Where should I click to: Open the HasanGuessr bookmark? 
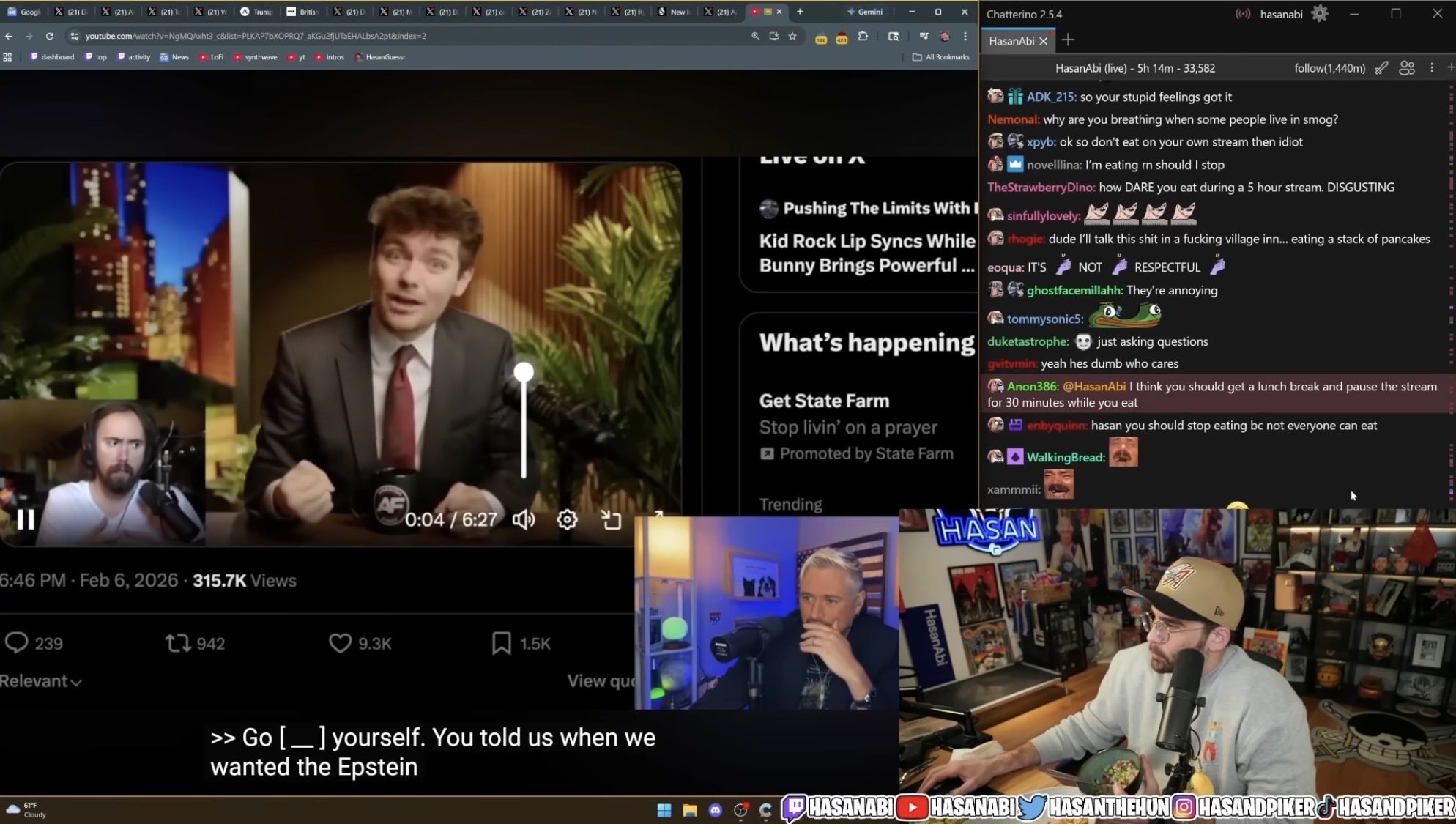click(x=380, y=57)
